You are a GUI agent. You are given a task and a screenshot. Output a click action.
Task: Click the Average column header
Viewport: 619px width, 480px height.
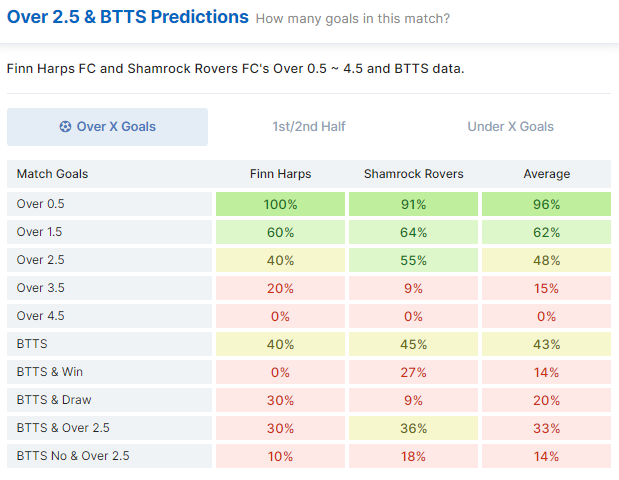[x=546, y=174]
